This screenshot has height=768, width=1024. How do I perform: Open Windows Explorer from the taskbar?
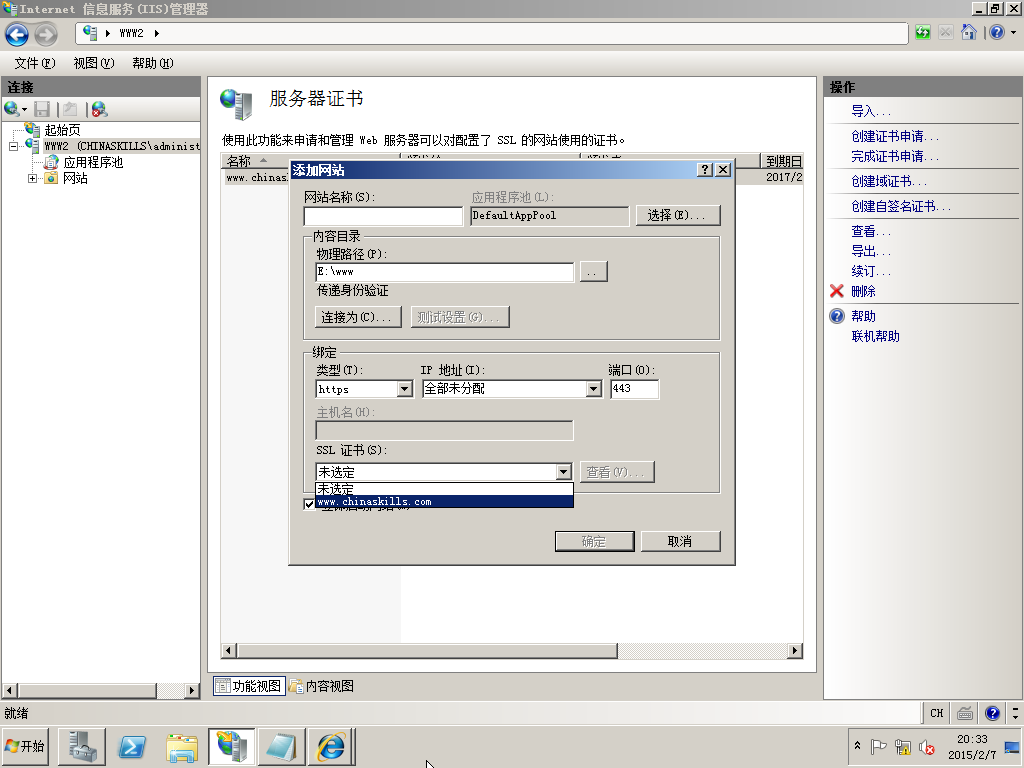[182, 746]
